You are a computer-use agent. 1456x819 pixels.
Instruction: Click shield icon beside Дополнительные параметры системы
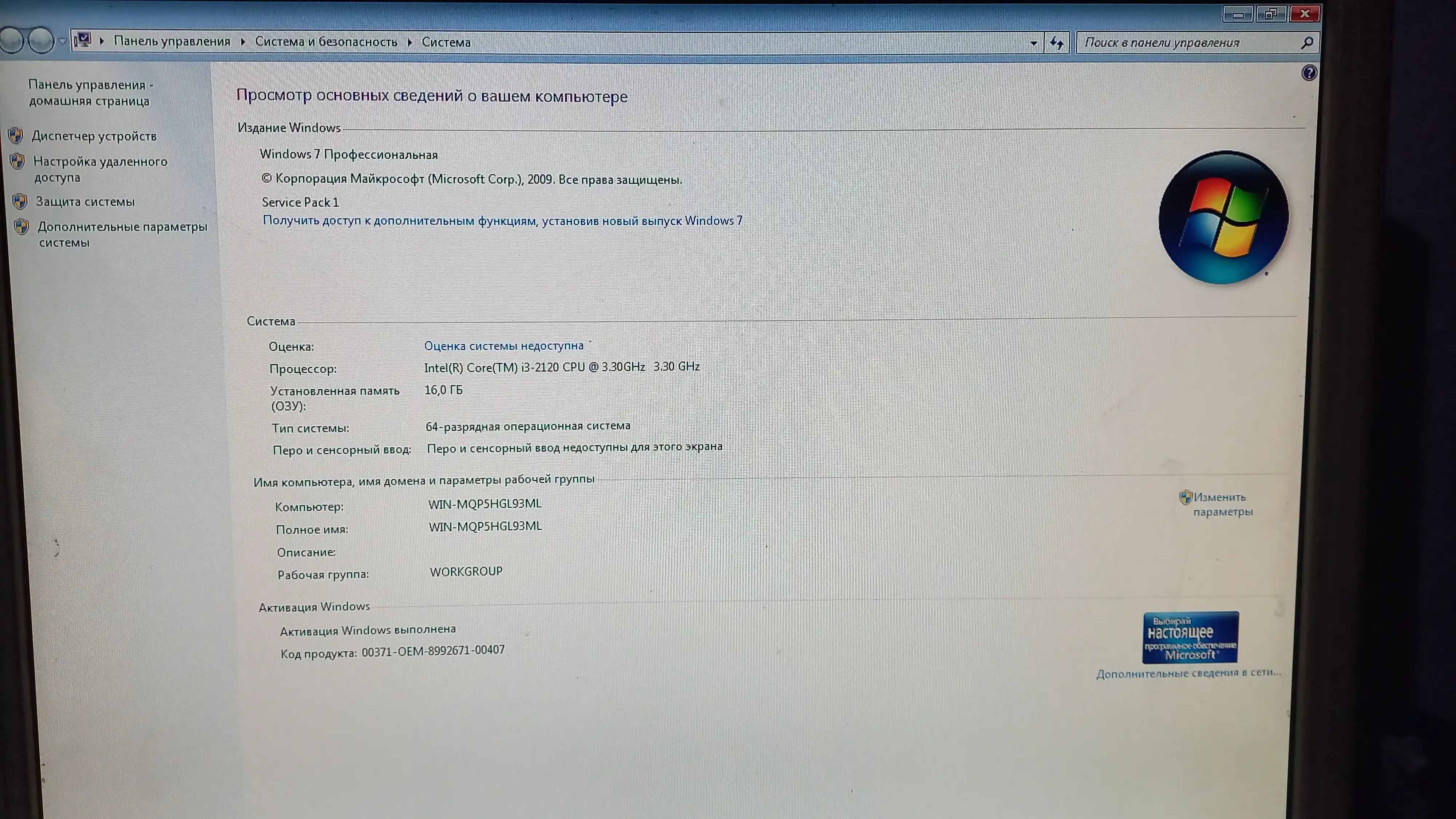(x=21, y=227)
